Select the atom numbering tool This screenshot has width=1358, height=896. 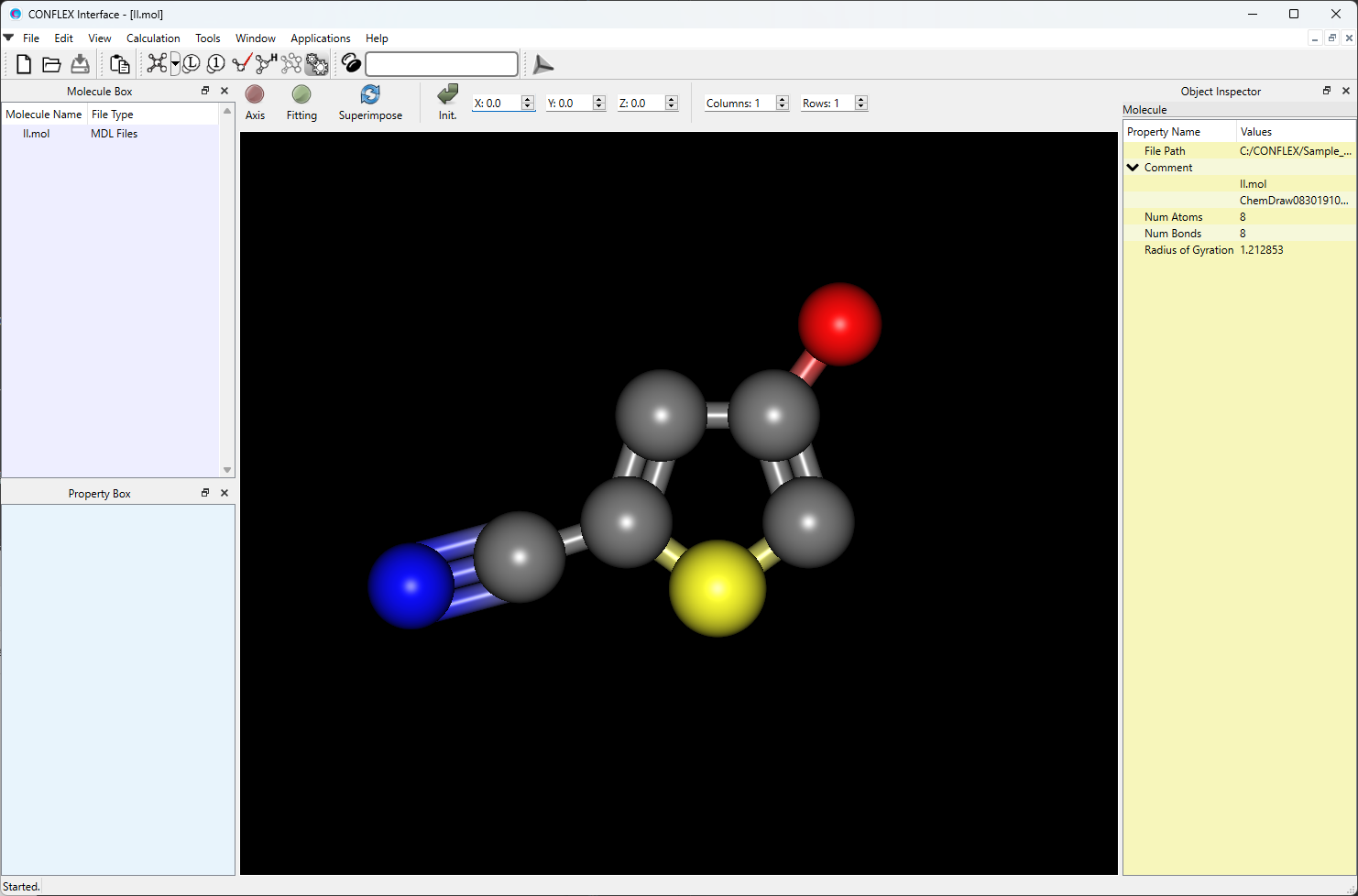(214, 63)
